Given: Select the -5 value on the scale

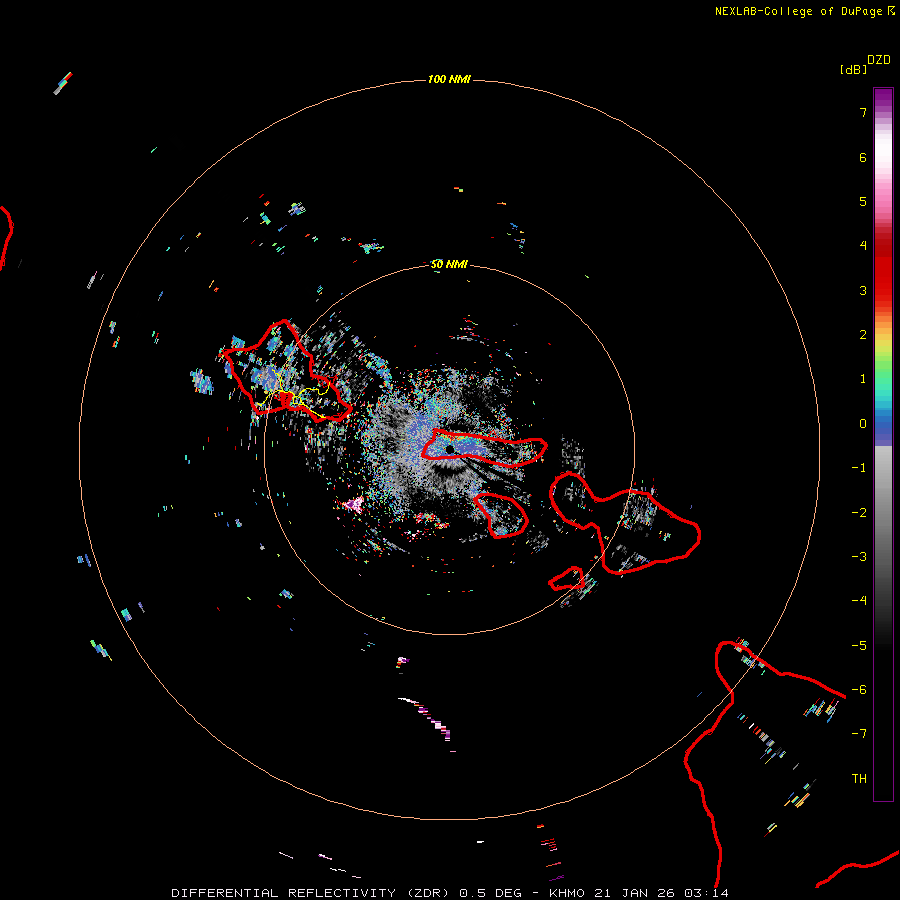Looking at the screenshot, I should point(859,646).
